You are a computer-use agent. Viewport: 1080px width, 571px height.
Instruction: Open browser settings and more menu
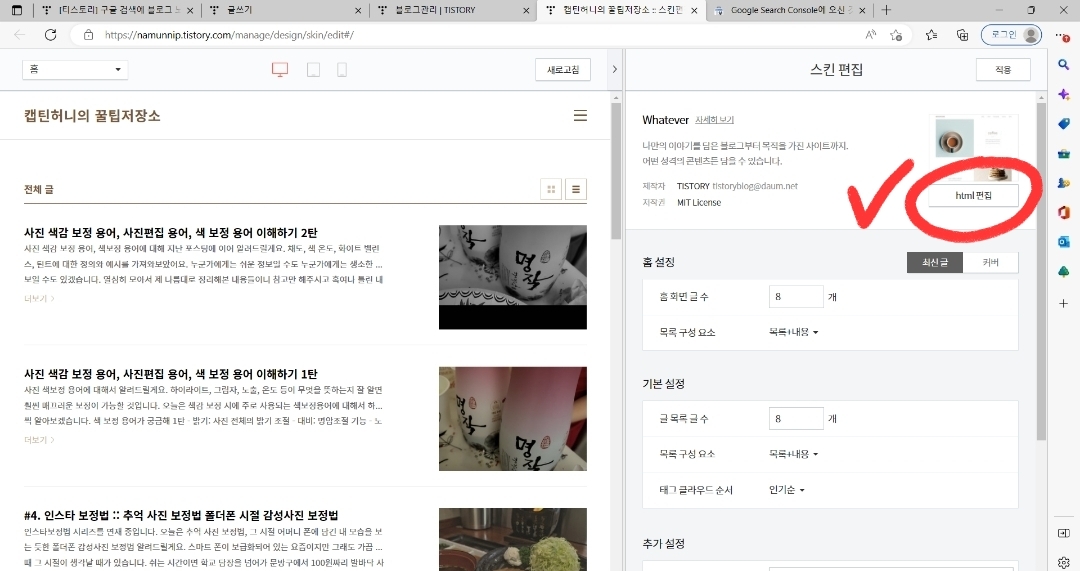(1063, 35)
